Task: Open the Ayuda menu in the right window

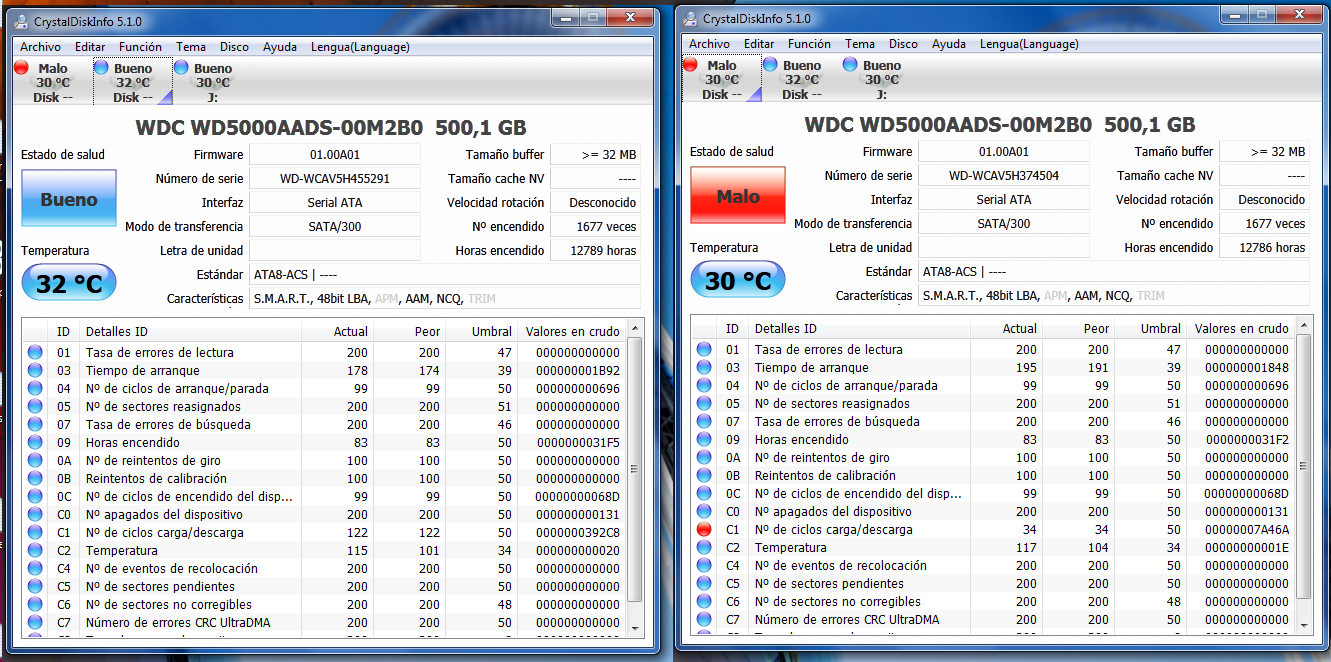Action: pos(948,44)
